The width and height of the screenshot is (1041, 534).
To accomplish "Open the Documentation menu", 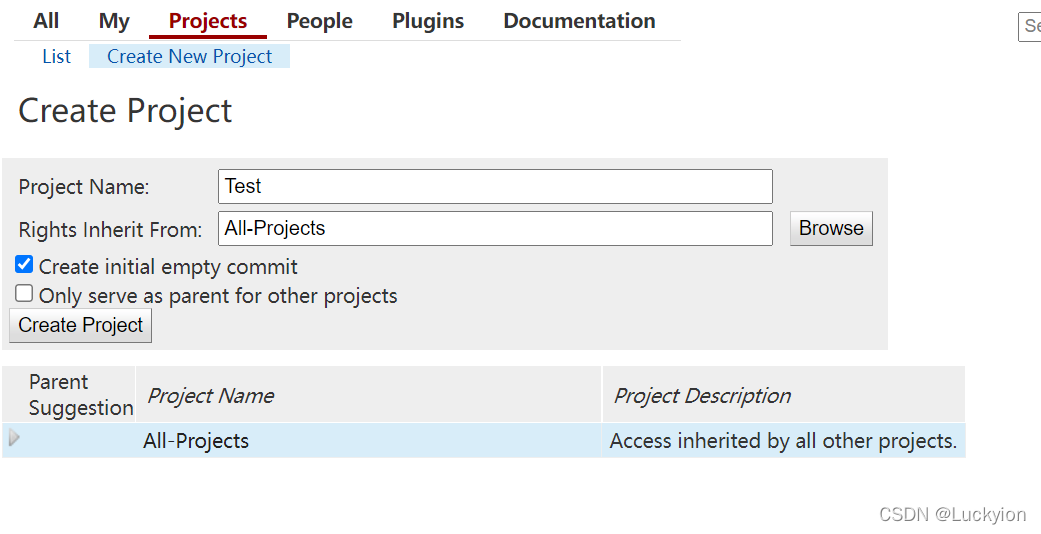I will point(579,21).
